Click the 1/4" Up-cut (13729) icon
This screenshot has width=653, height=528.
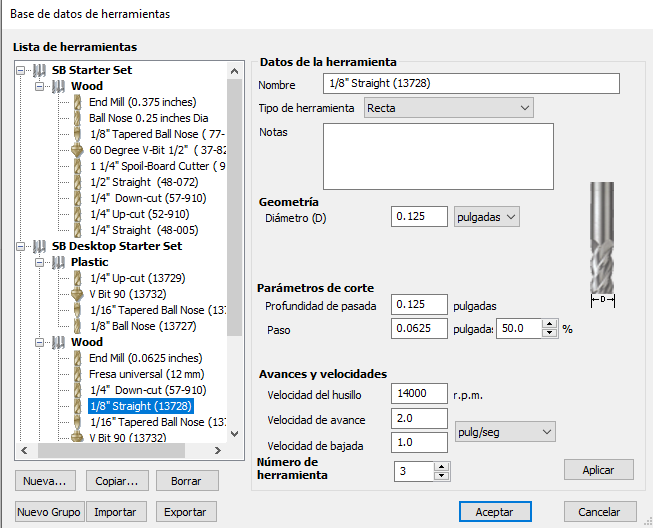(77, 278)
